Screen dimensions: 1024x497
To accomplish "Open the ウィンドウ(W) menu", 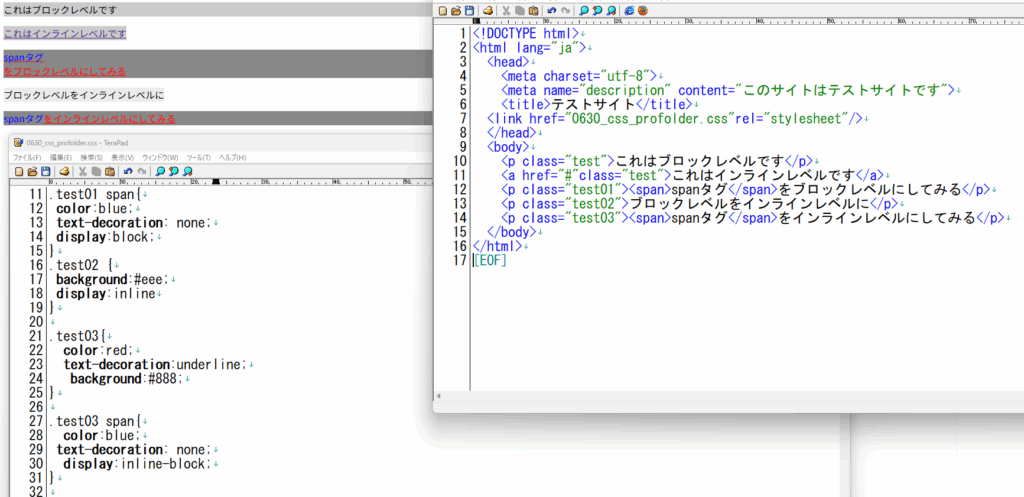I will pyautogui.click(x=160, y=157).
